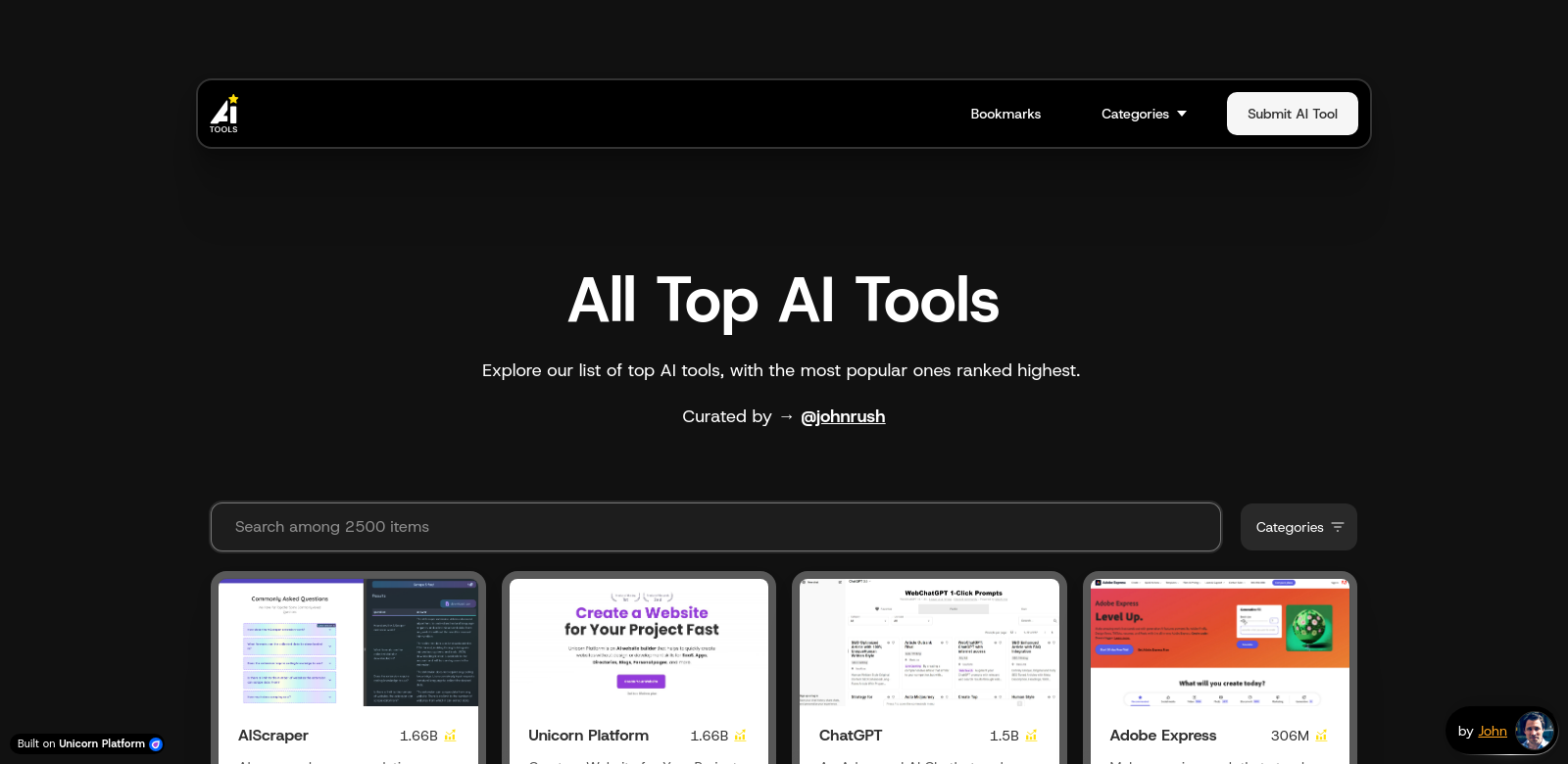
Task: Click the Adobe Express card title
Action: (x=1163, y=736)
